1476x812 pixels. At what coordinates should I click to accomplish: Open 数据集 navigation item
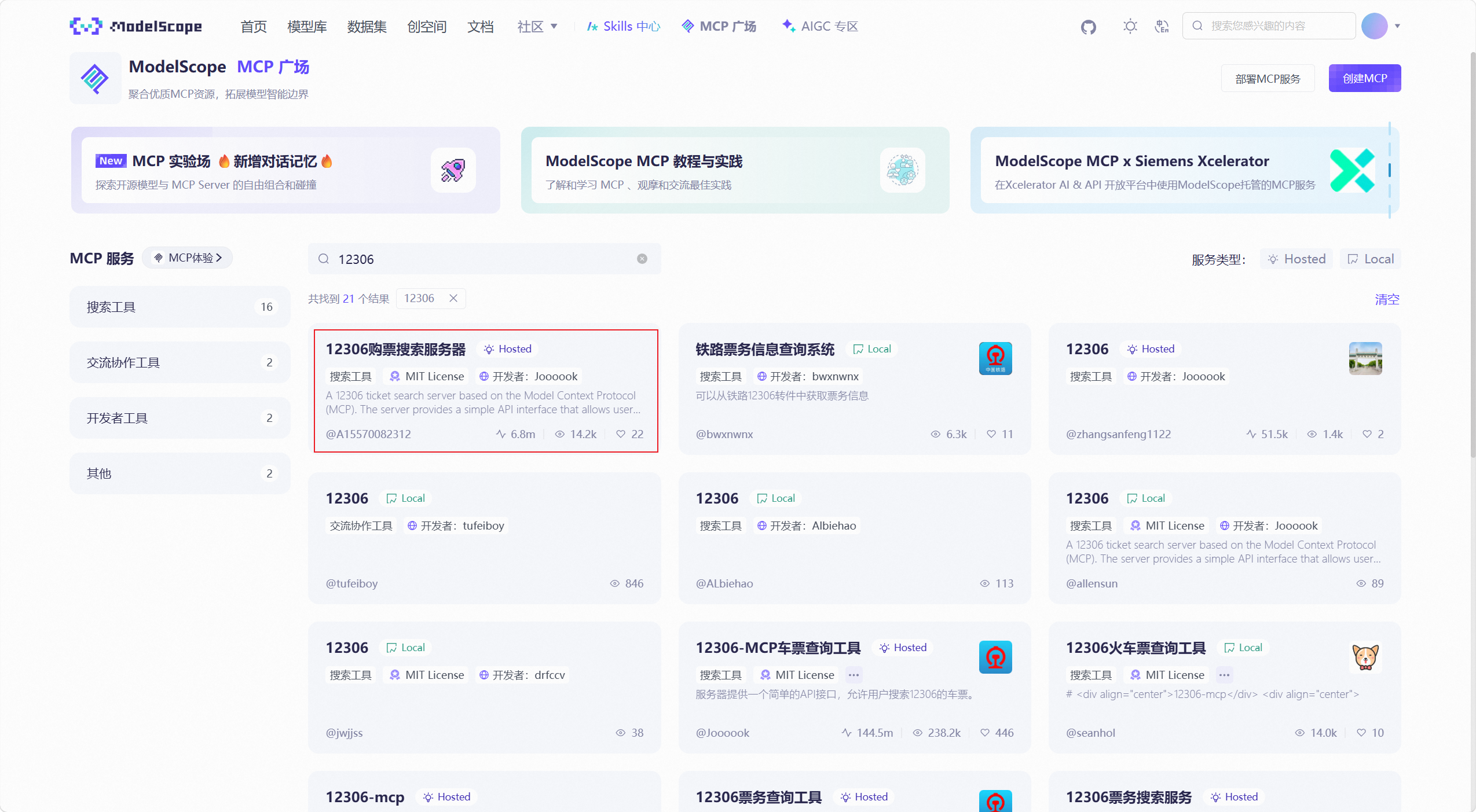pyautogui.click(x=367, y=26)
